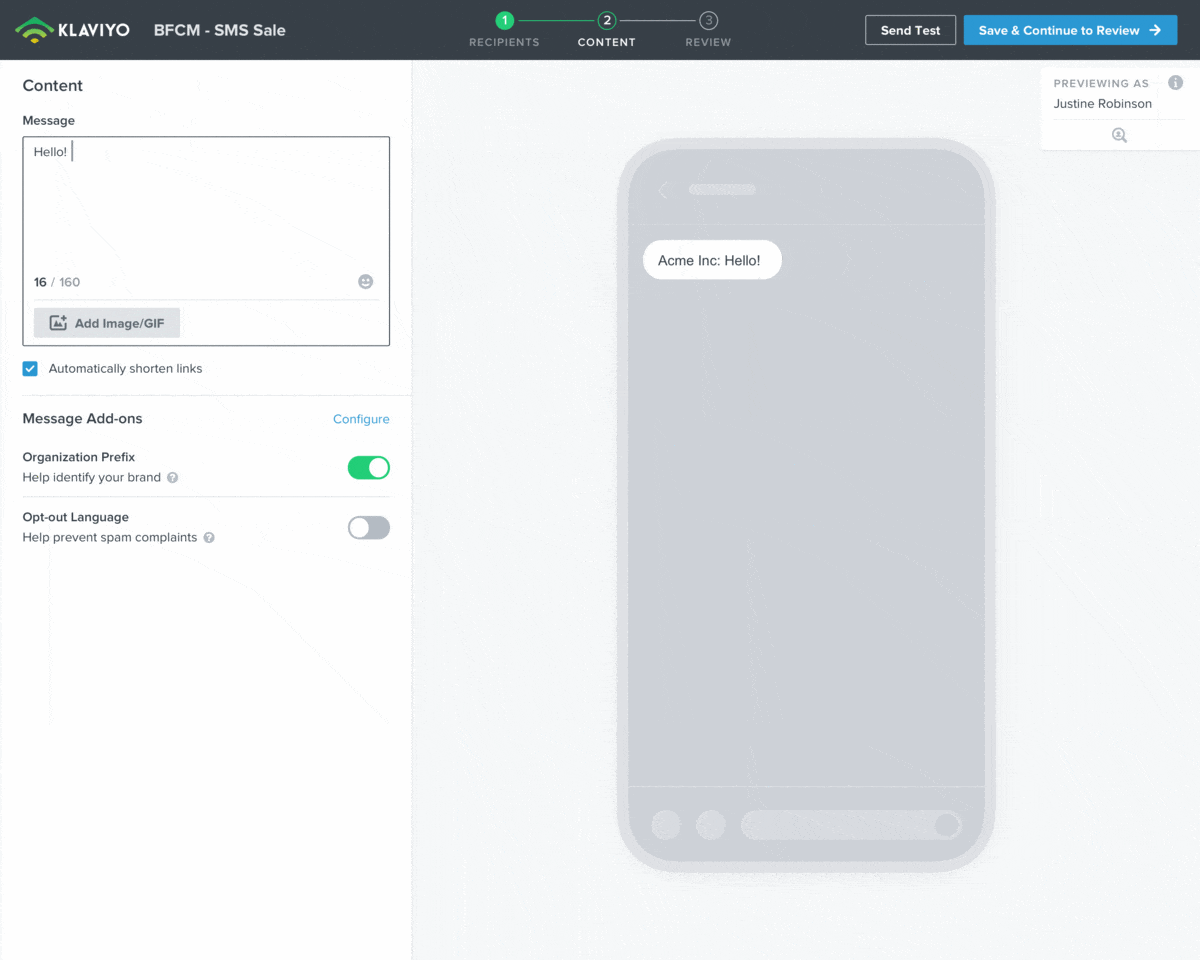This screenshot has height=960, width=1200.
Task: Click step 1 Recipients circle
Action: point(505,20)
